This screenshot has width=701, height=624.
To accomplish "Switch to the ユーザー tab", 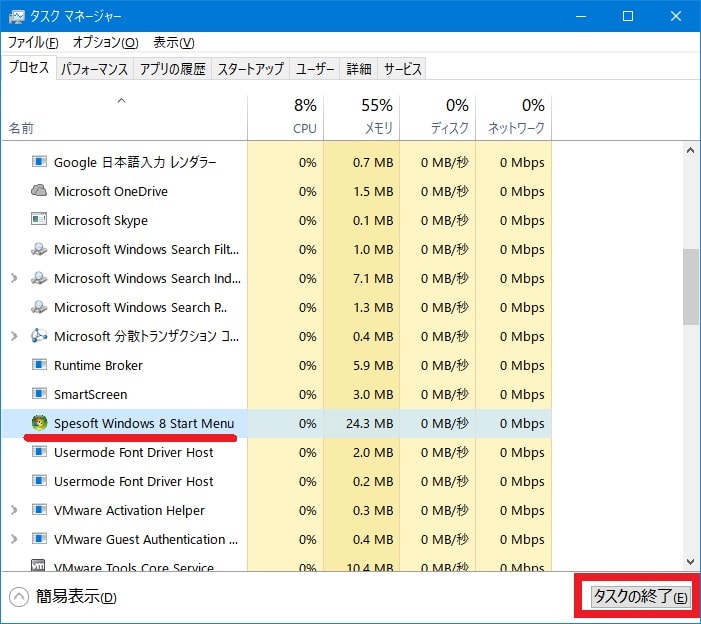I will coord(315,69).
